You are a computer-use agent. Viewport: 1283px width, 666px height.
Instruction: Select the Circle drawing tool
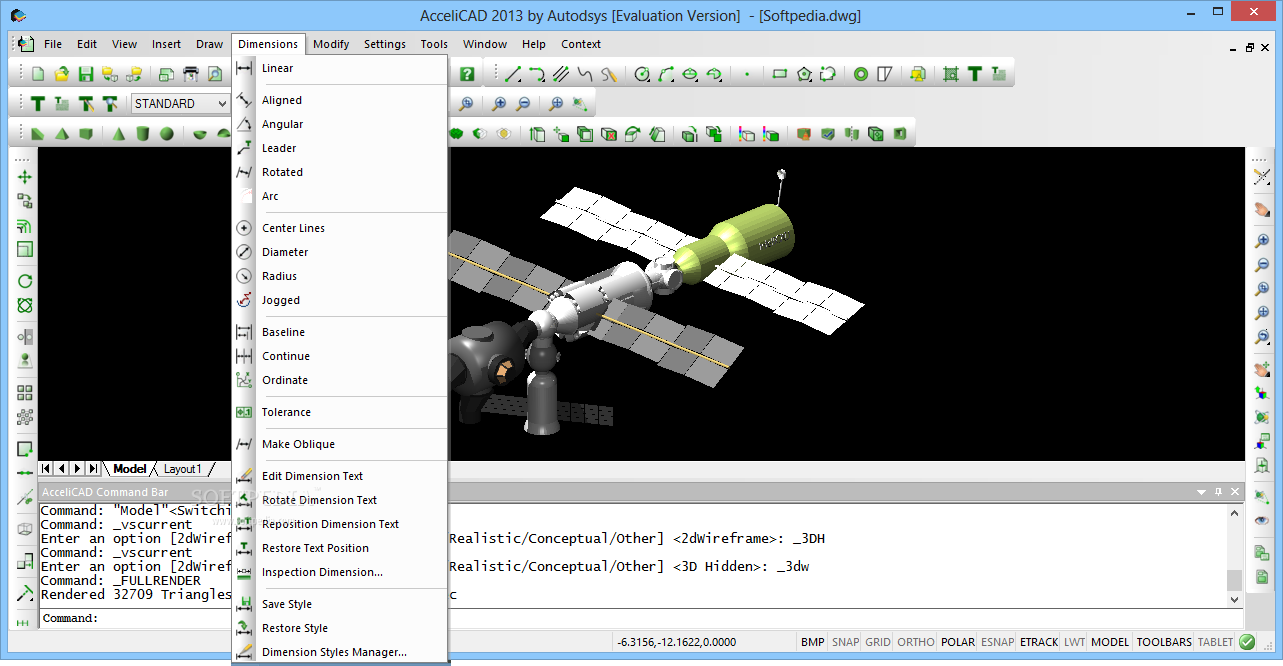click(642, 74)
